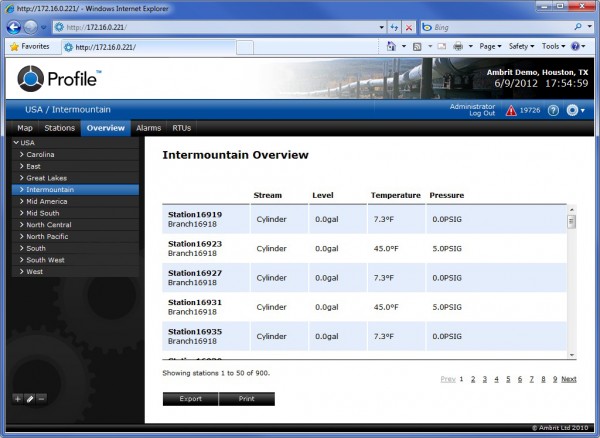Click the pencil edit-node button
The height and width of the screenshot is (438, 600).
pos(30,399)
